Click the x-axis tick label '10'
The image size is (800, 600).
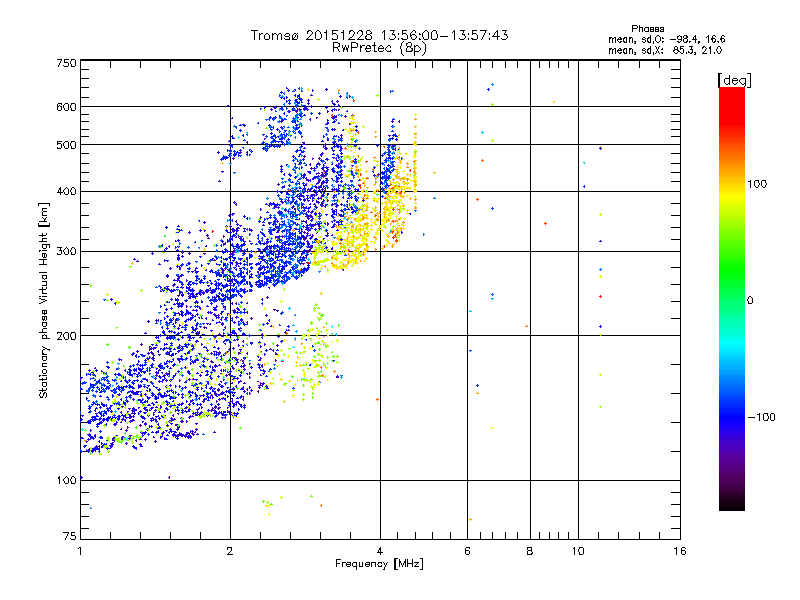(578, 551)
